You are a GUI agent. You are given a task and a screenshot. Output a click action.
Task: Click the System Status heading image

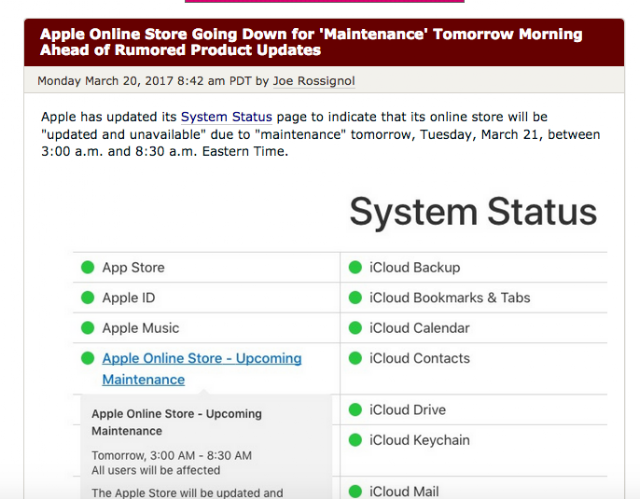(x=473, y=211)
